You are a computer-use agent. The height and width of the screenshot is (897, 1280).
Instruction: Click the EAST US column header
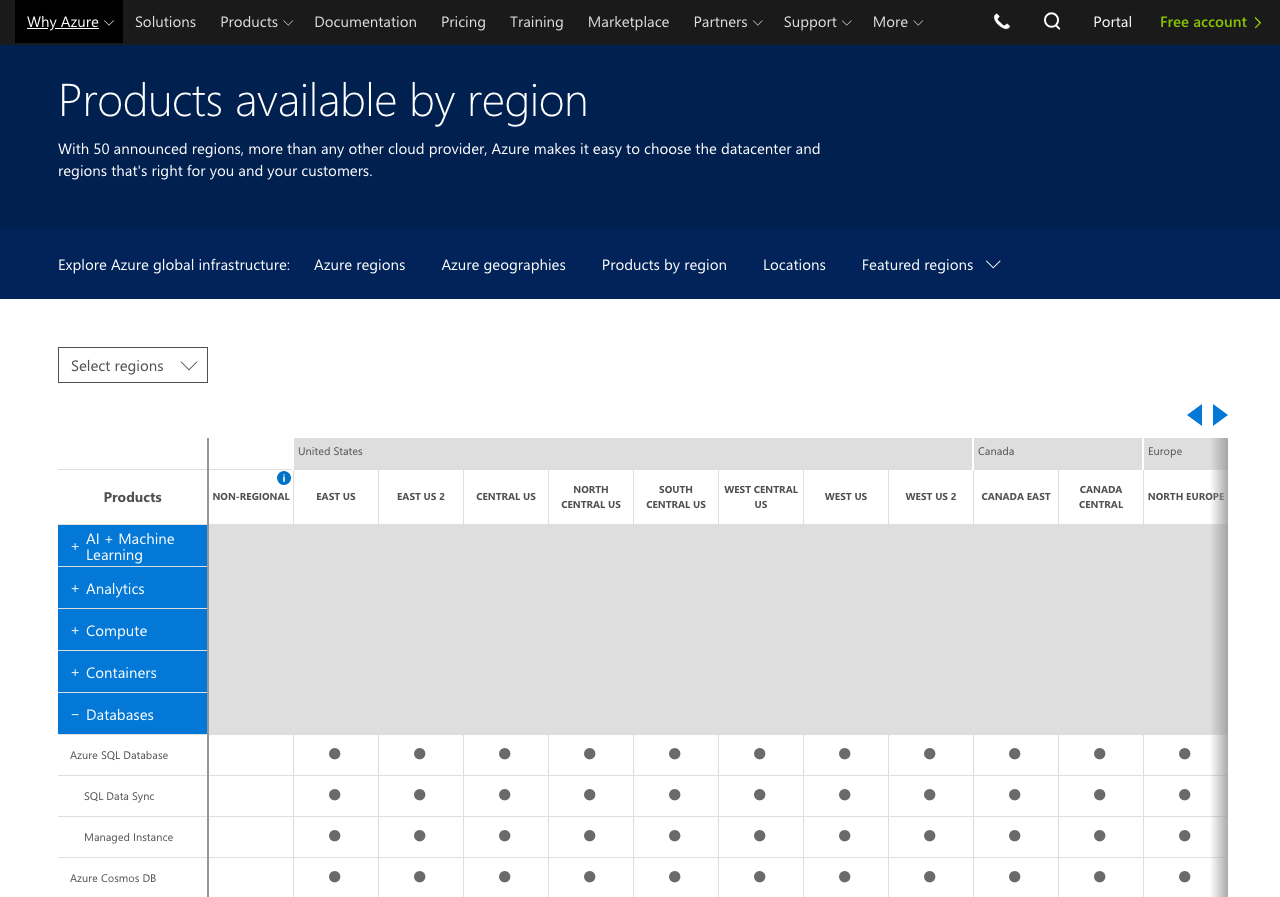(336, 497)
